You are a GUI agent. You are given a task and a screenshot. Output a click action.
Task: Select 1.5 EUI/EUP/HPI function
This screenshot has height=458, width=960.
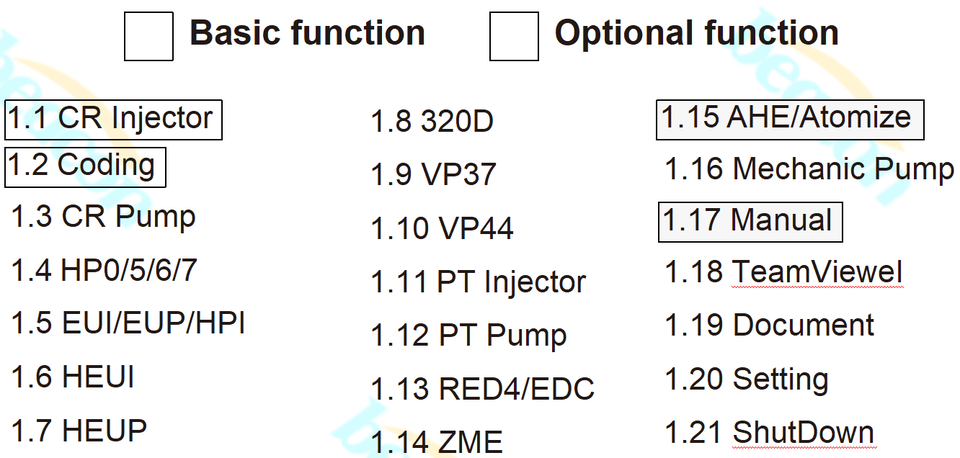pyautogui.click(x=128, y=324)
